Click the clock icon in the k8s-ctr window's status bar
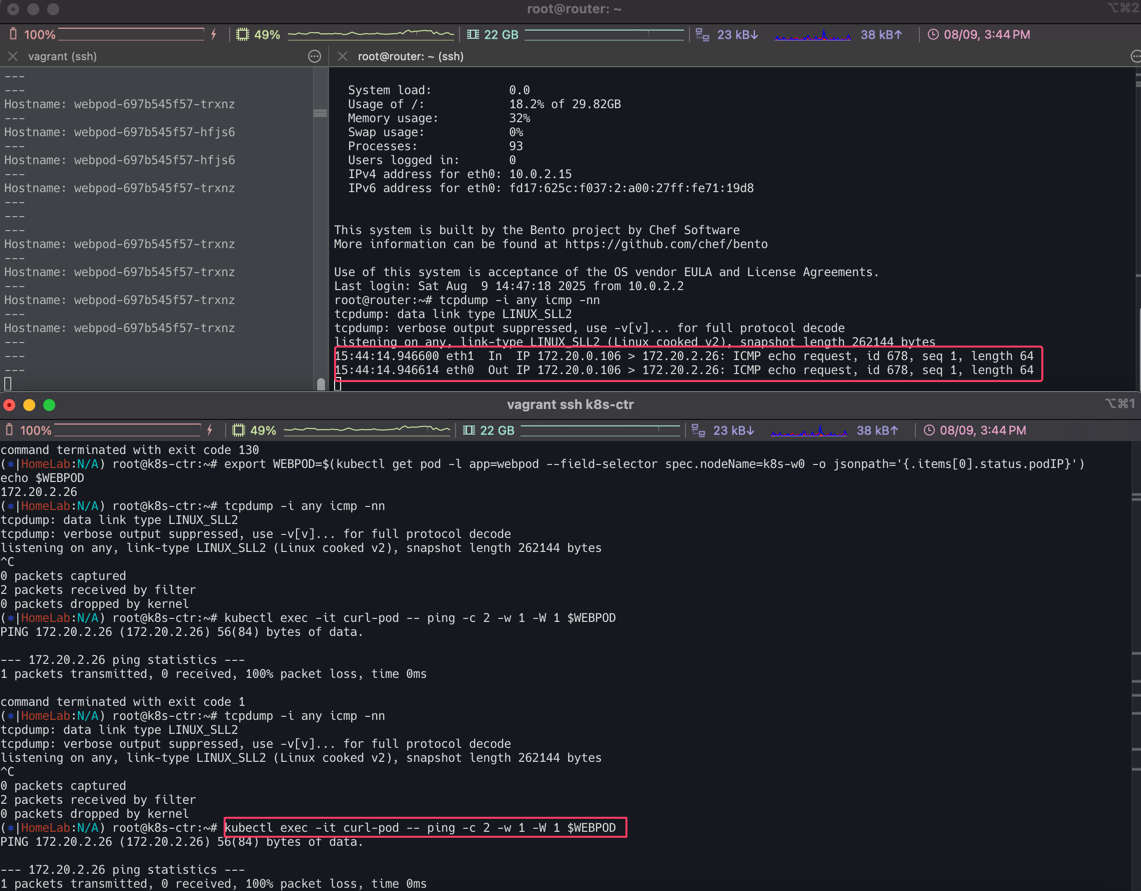Viewport: 1141px width, 891px height. point(929,430)
